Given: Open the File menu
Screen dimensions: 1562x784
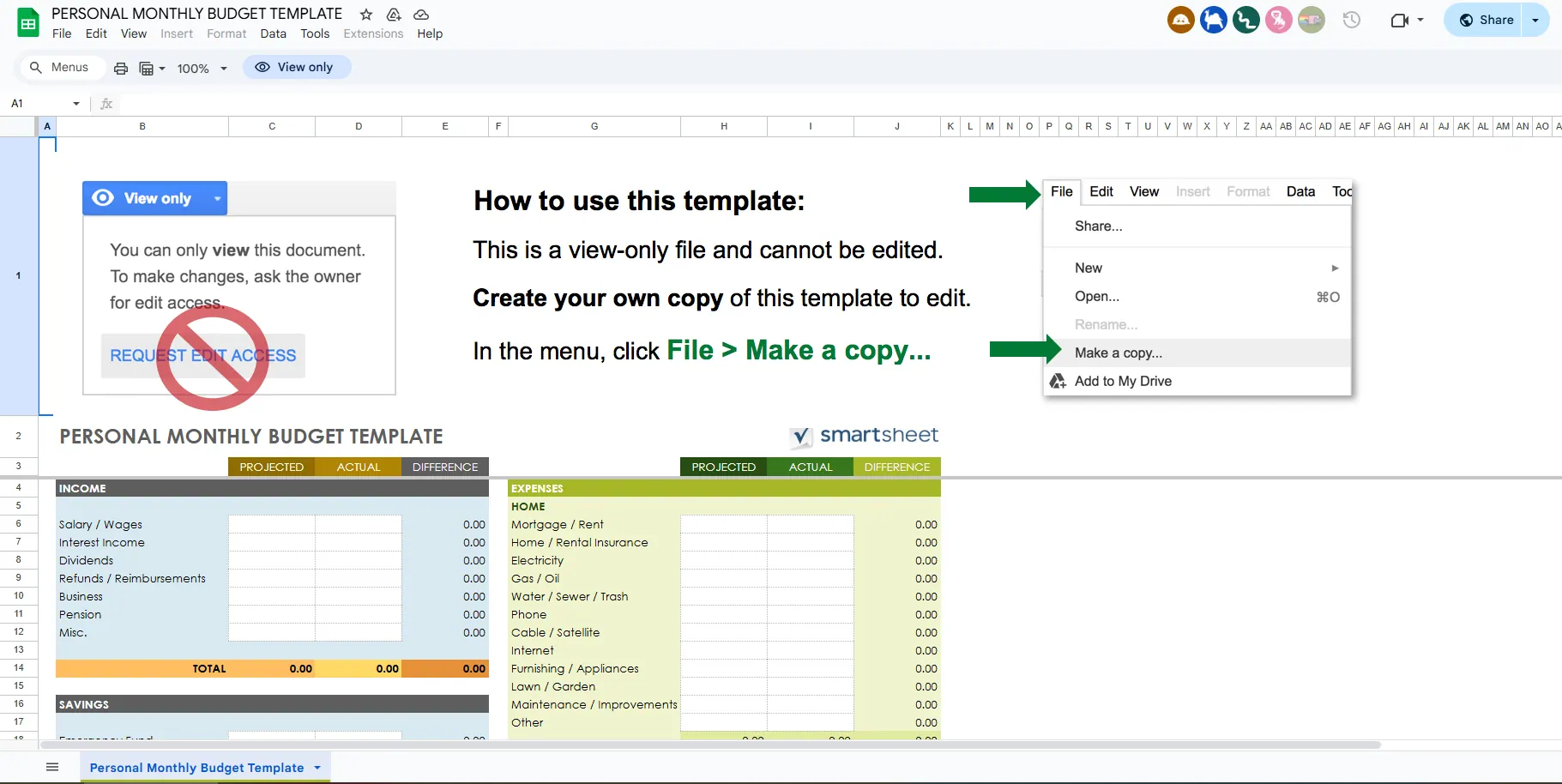Looking at the screenshot, I should [62, 33].
